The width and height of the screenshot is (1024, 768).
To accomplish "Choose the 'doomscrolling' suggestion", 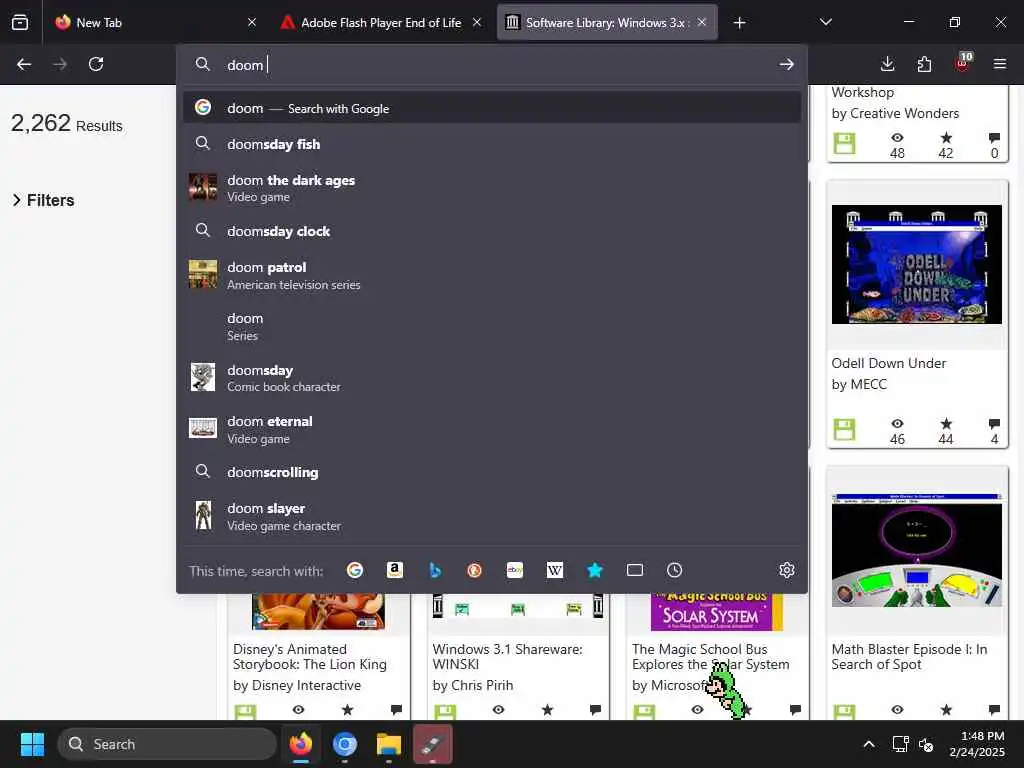I will point(492,472).
